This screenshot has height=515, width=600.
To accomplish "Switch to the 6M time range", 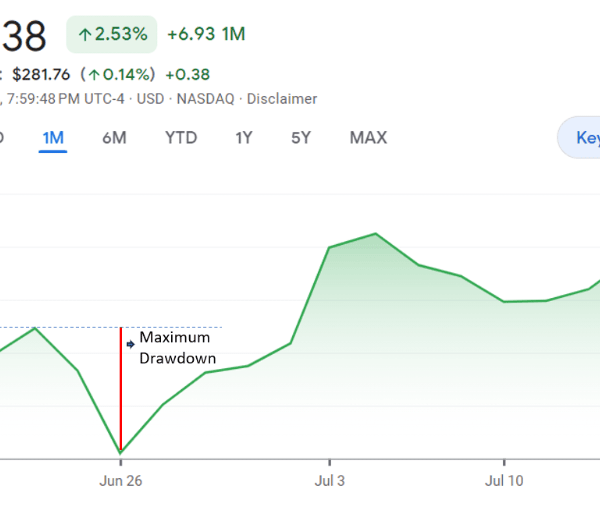I will [x=114, y=138].
